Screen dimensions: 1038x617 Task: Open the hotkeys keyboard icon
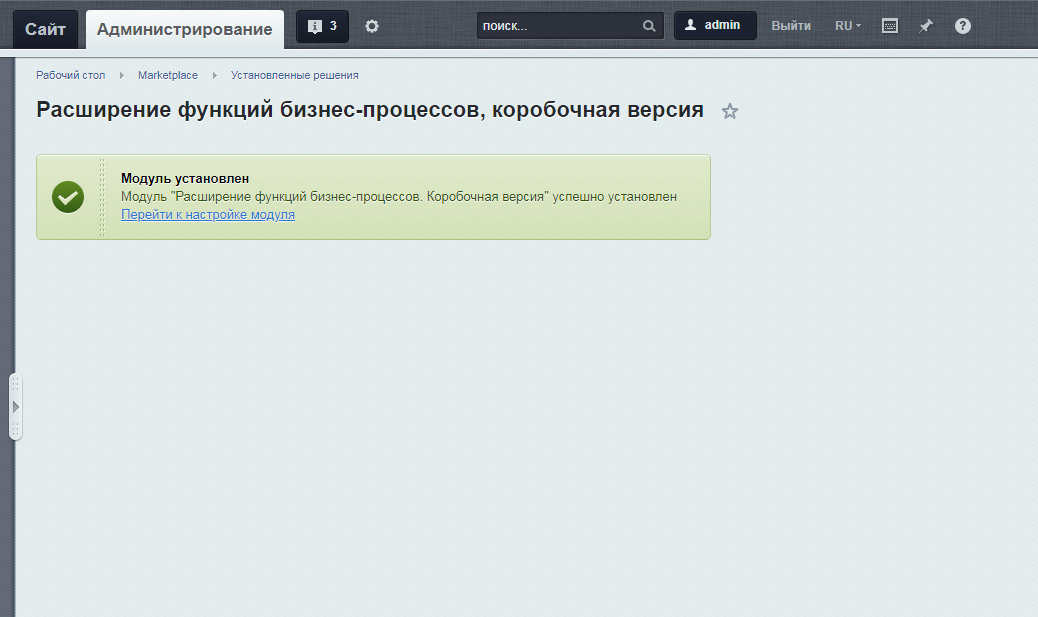[890, 26]
